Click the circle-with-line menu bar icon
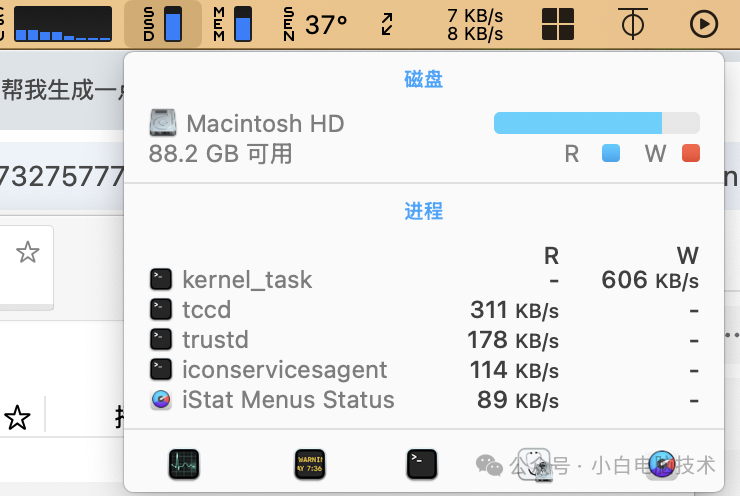This screenshot has height=496, width=740. 632,24
